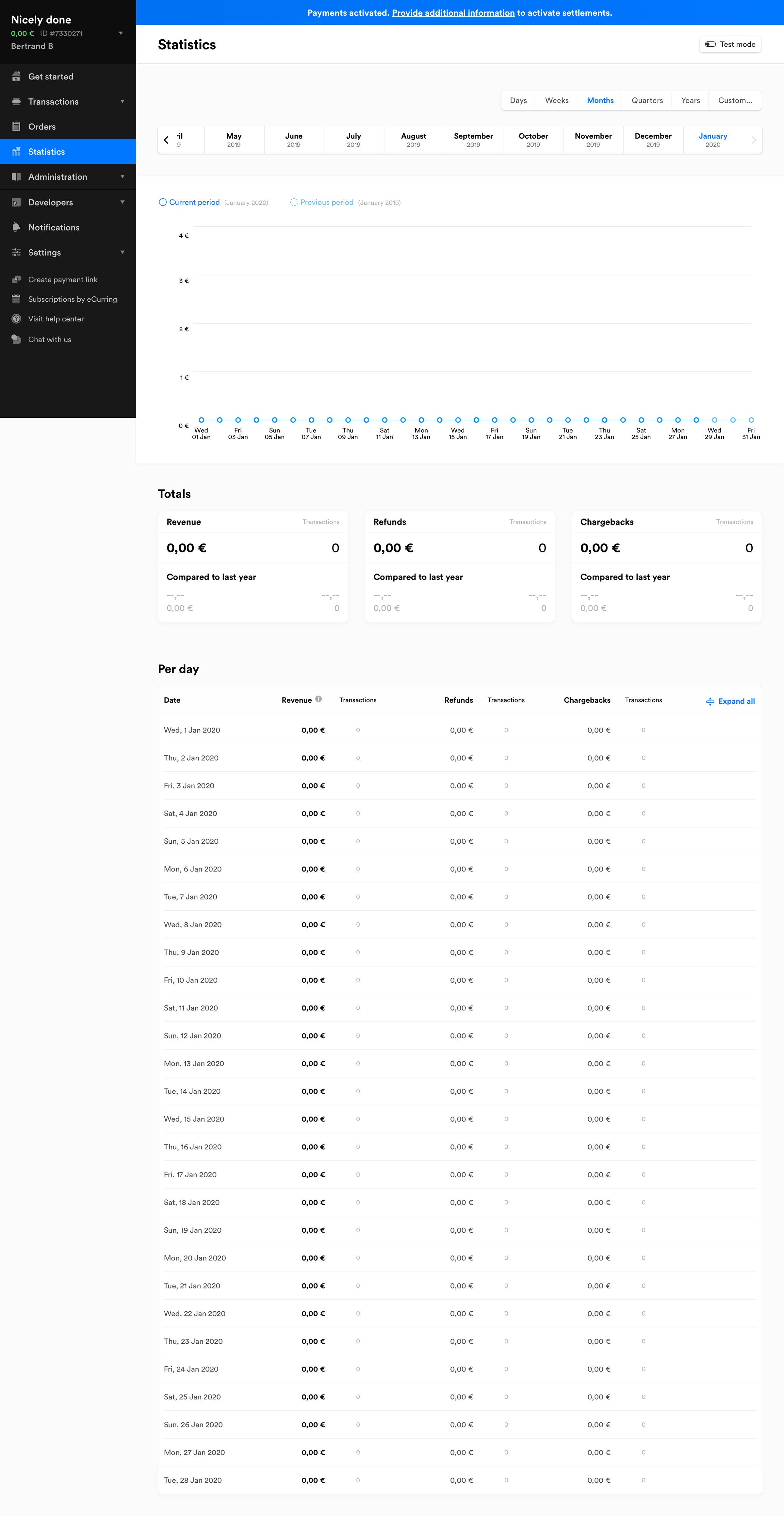
Task: Toggle Test mode switch
Action: pyautogui.click(x=710, y=44)
